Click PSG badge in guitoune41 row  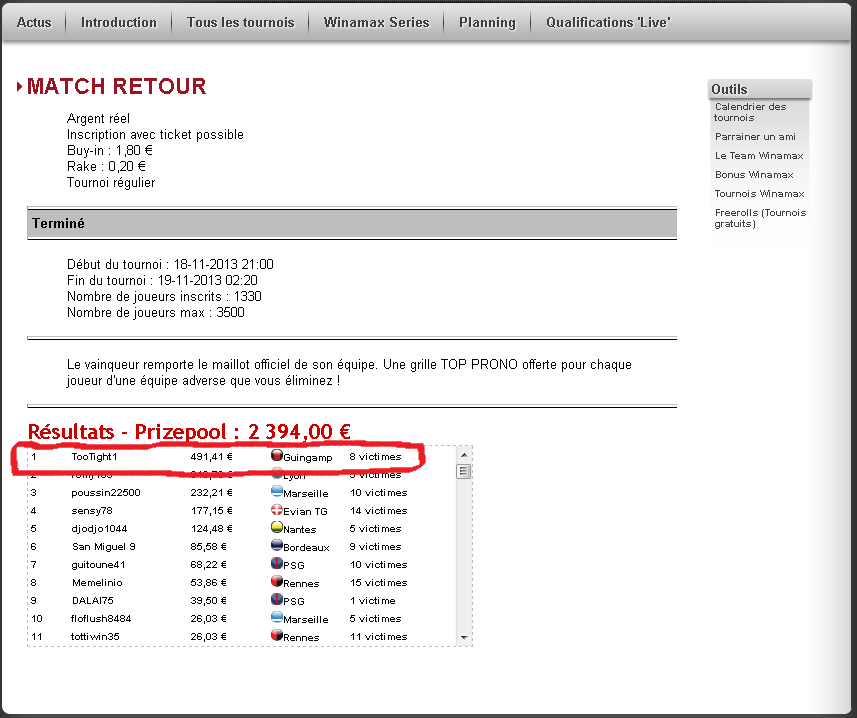coord(277,563)
